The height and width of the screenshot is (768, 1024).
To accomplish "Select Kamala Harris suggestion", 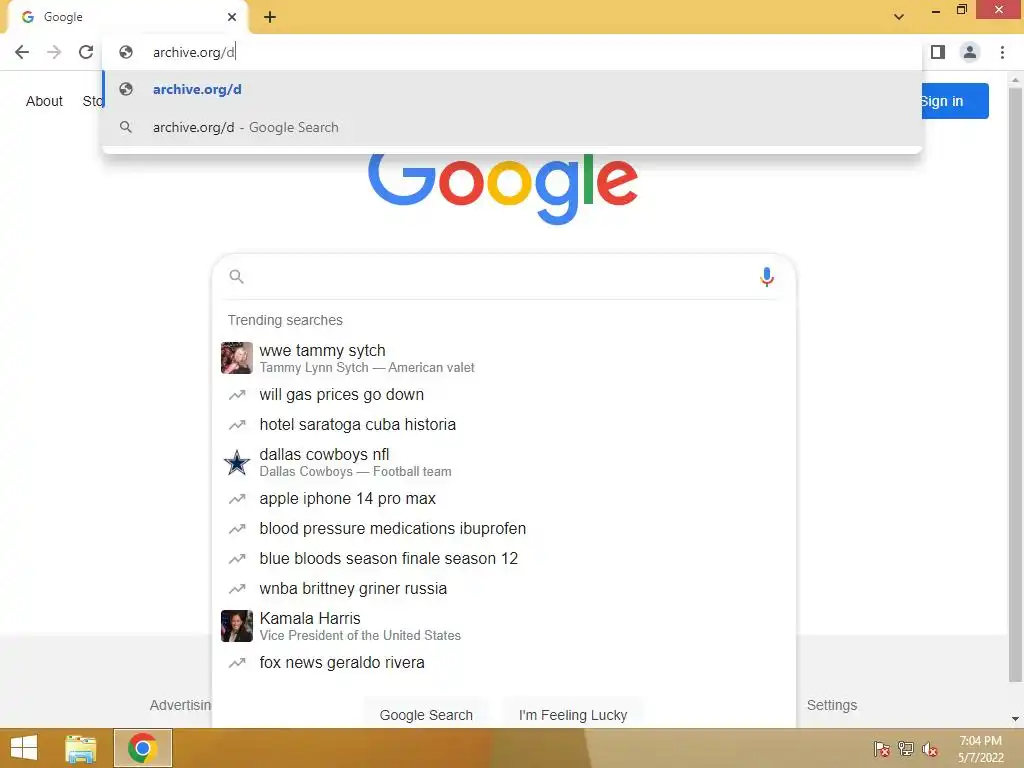I will pyautogui.click(x=503, y=626).
